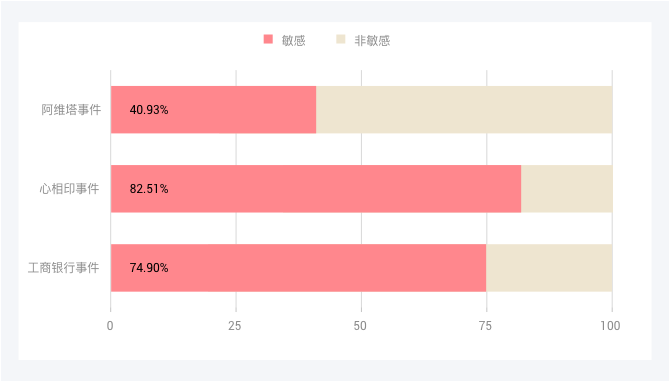Screen dimensions: 670x382
Task: Select the beige 心相印事件 bar segment
Action: (x=567, y=189)
